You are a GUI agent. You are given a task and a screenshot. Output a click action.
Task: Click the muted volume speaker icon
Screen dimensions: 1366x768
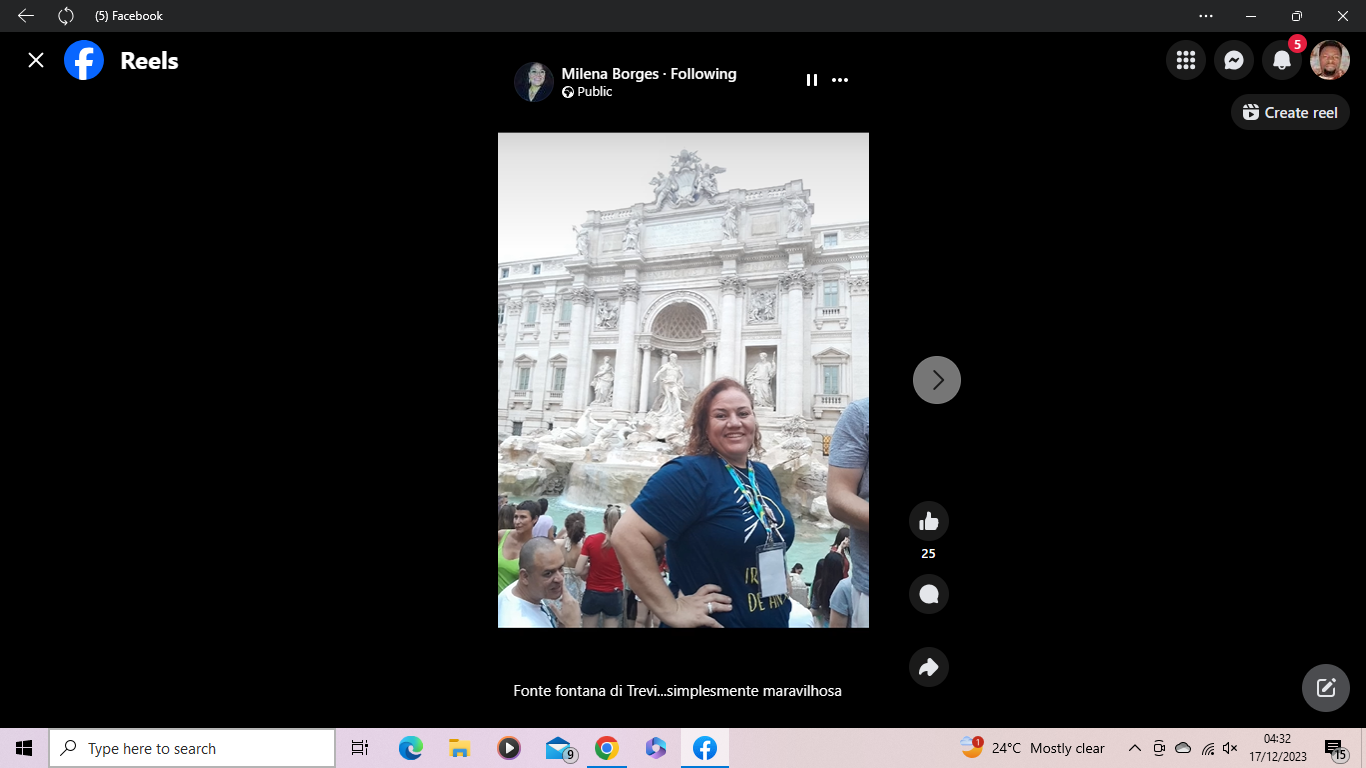pyautogui.click(x=1231, y=748)
